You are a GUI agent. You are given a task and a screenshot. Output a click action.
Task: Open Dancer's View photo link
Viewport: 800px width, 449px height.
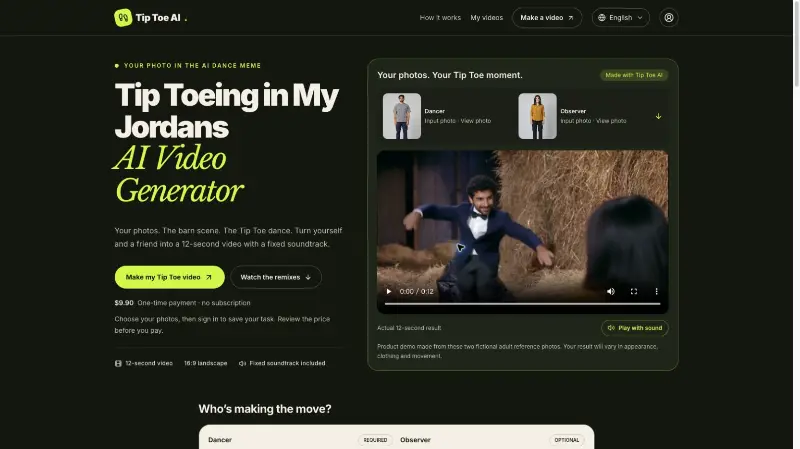476,121
